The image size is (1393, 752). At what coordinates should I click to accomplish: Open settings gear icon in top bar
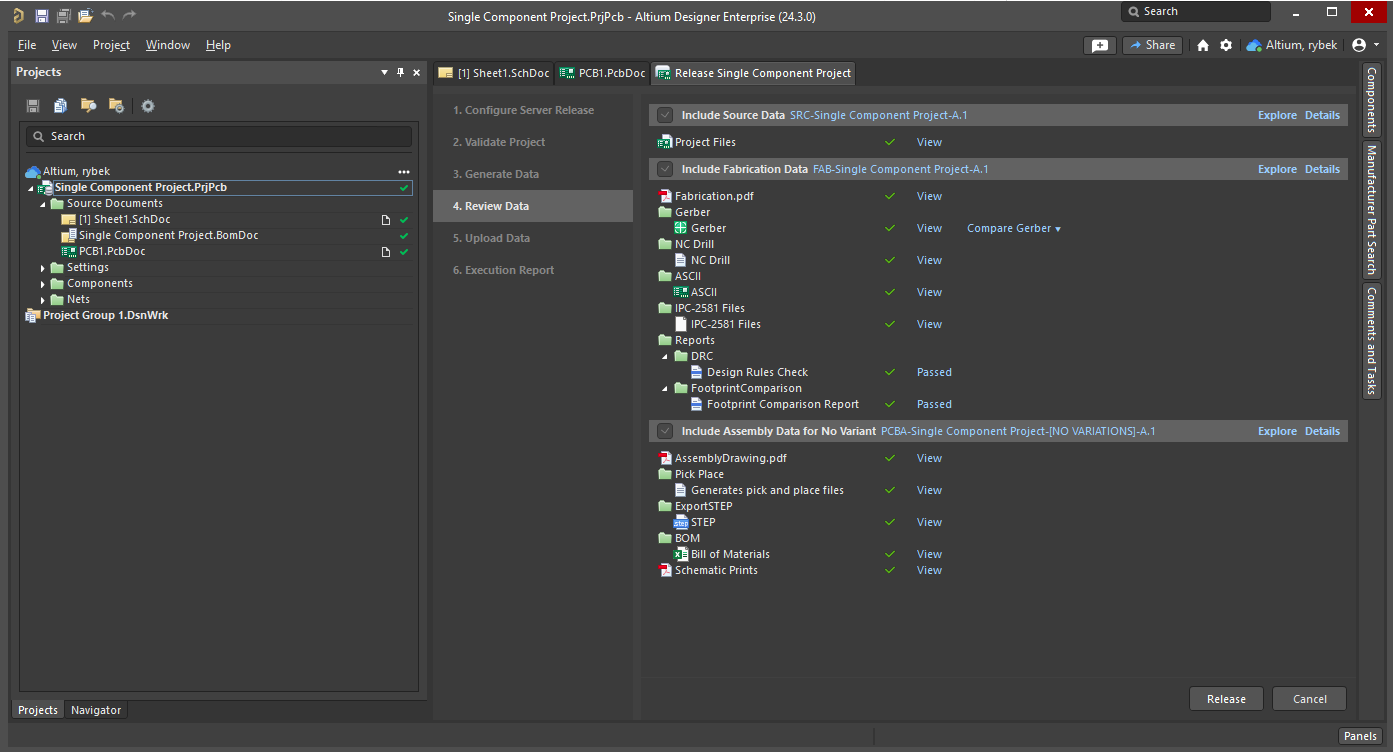[1226, 45]
